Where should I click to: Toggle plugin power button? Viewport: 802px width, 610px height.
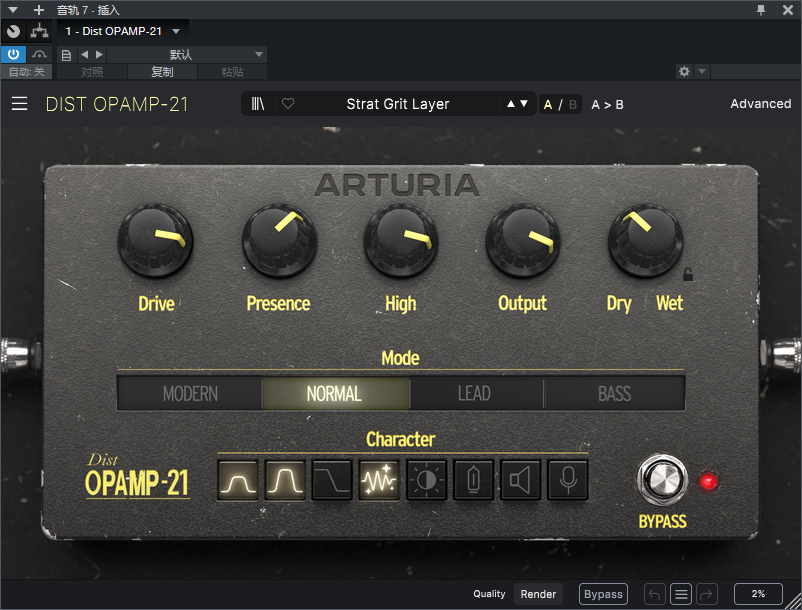[13, 54]
